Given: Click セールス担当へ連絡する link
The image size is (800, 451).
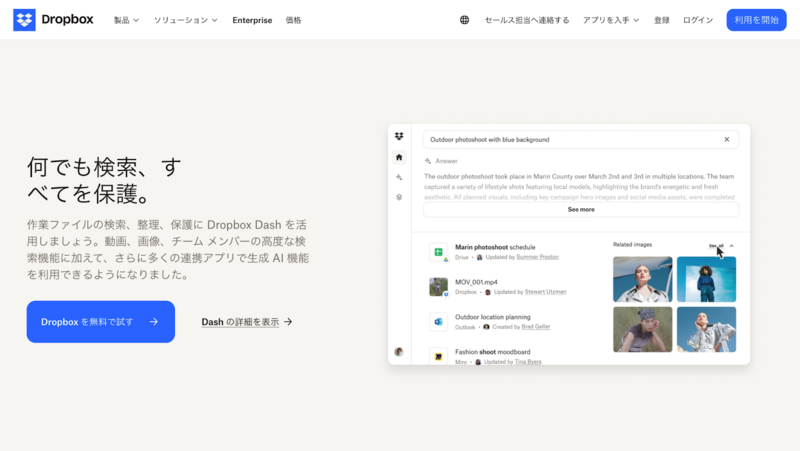Looking at the screenshot, I should click(x=527, y=20).
